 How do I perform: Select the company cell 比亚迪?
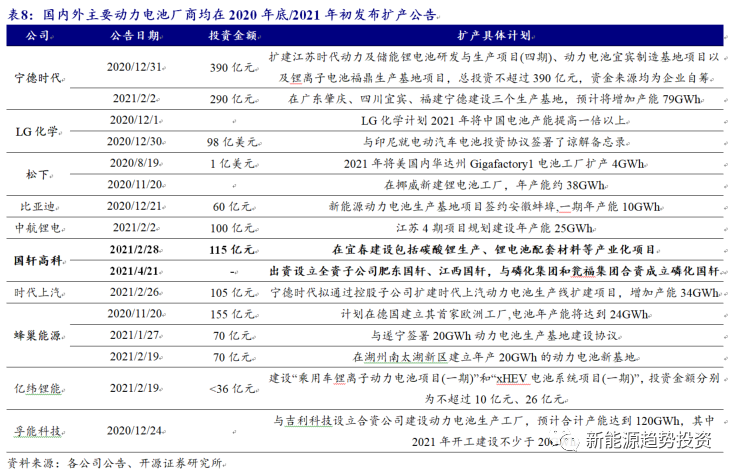pyautogui.click(x=38, y=207)
